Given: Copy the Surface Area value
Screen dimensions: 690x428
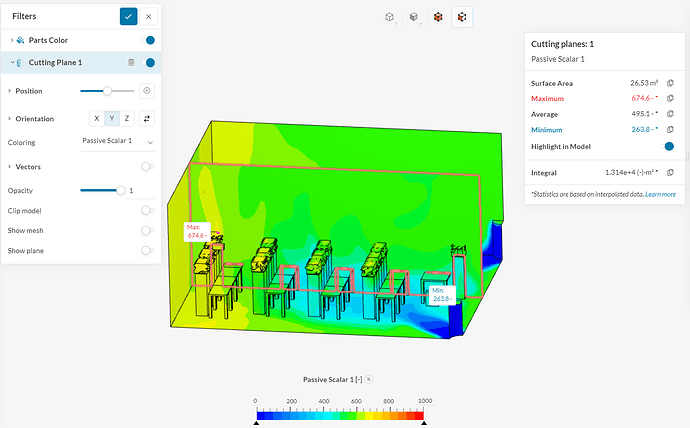Looking at the screenshot, I should click(x=670, y=83).
